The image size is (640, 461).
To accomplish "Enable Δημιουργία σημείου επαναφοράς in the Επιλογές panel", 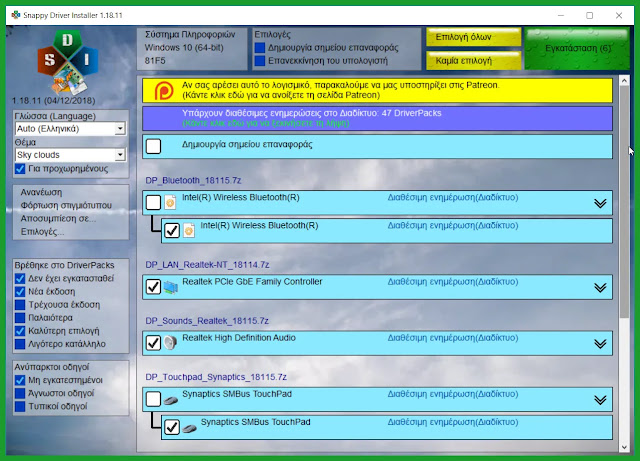I will pyautogui.click(x=260, y=48).
